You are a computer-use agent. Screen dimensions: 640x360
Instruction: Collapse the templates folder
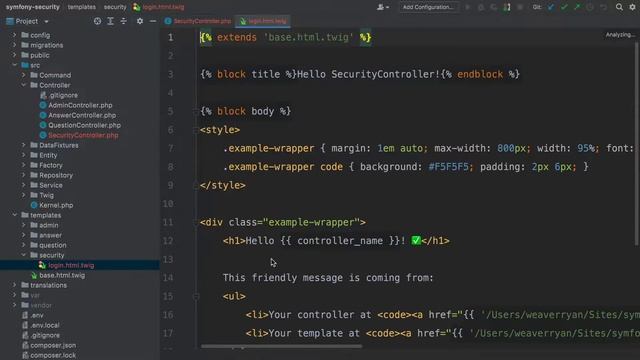[14, 215]
